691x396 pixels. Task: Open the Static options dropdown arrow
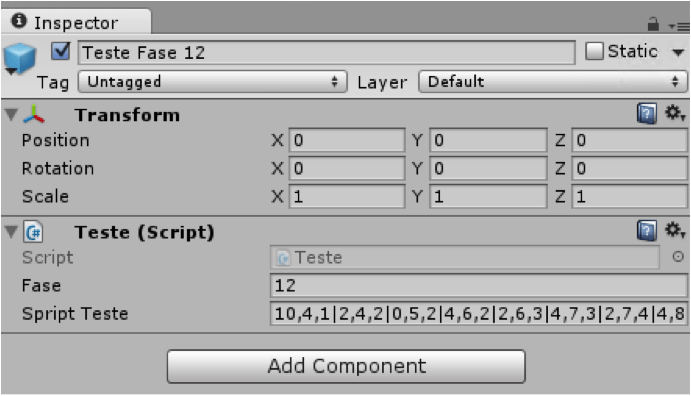pos(678,52)
